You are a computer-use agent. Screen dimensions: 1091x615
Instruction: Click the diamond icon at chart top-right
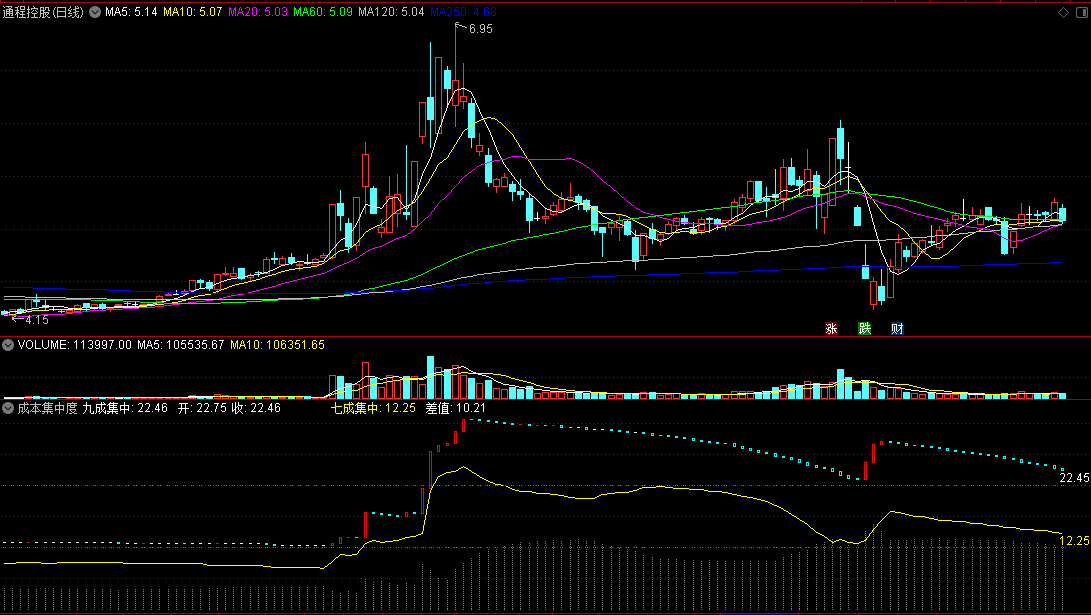1063,13
